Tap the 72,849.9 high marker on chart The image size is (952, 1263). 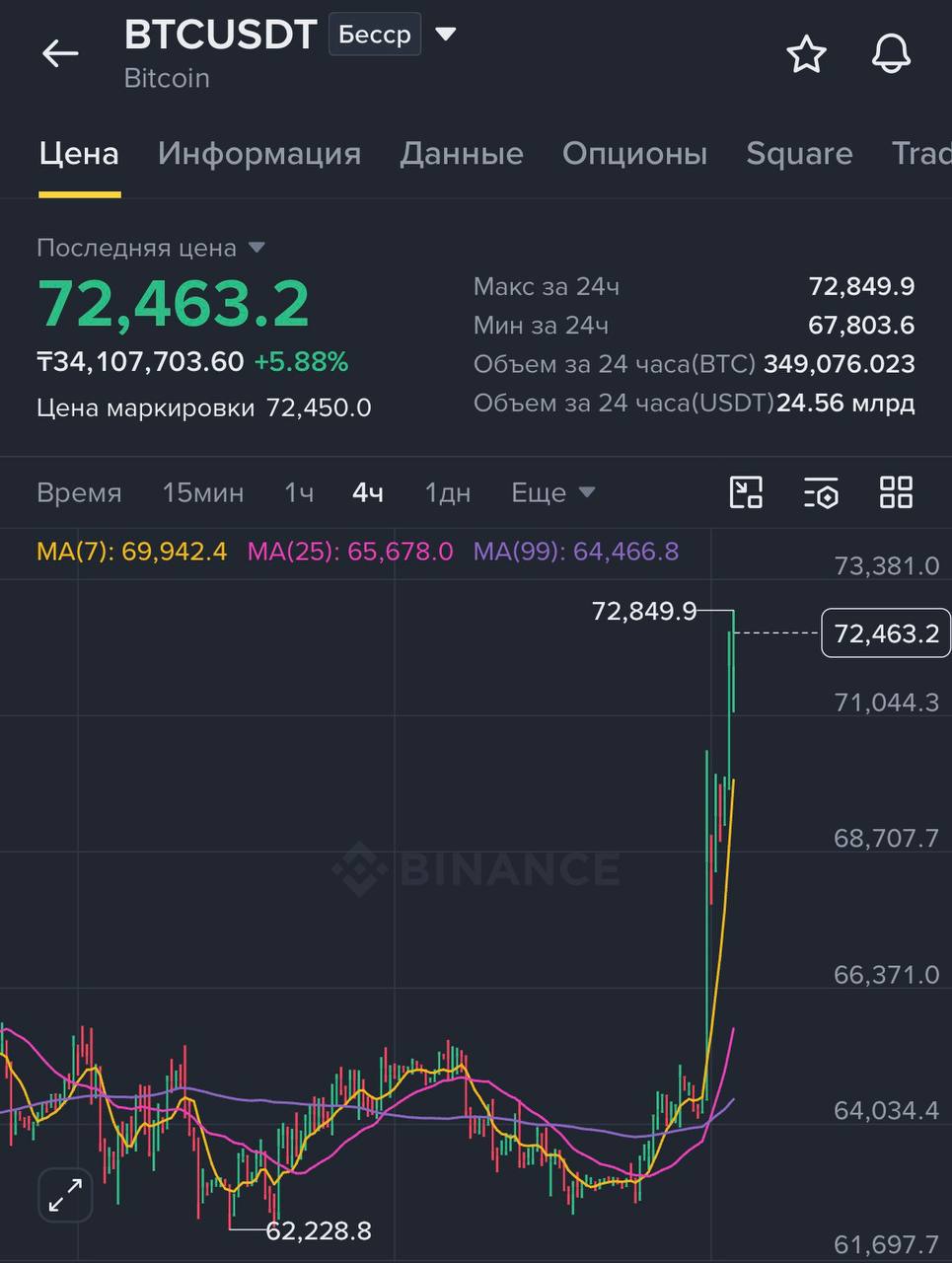643,612
